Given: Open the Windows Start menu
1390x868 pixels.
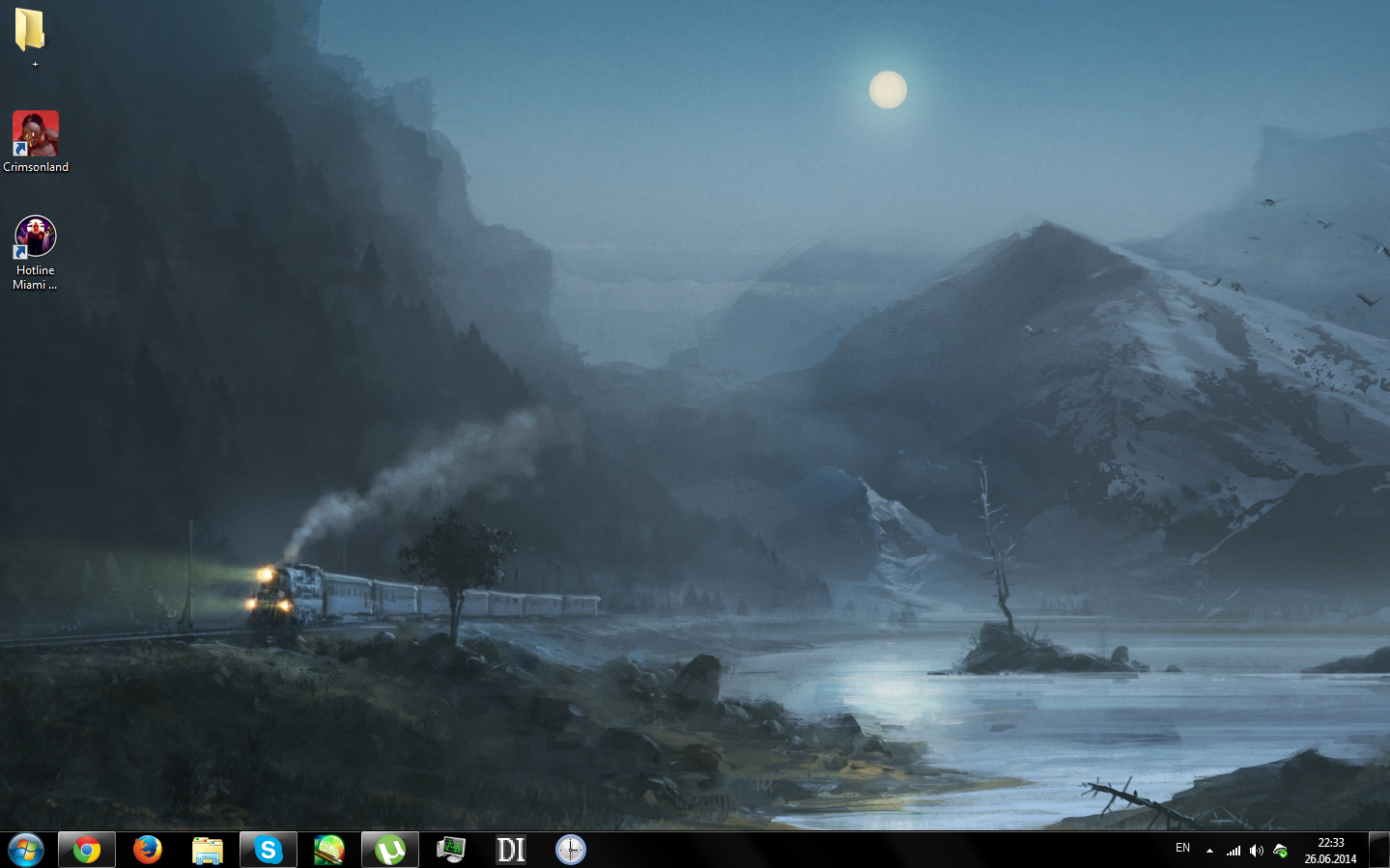Looking at the screenshot, I should pyautogui.click(x=26, y=850).
